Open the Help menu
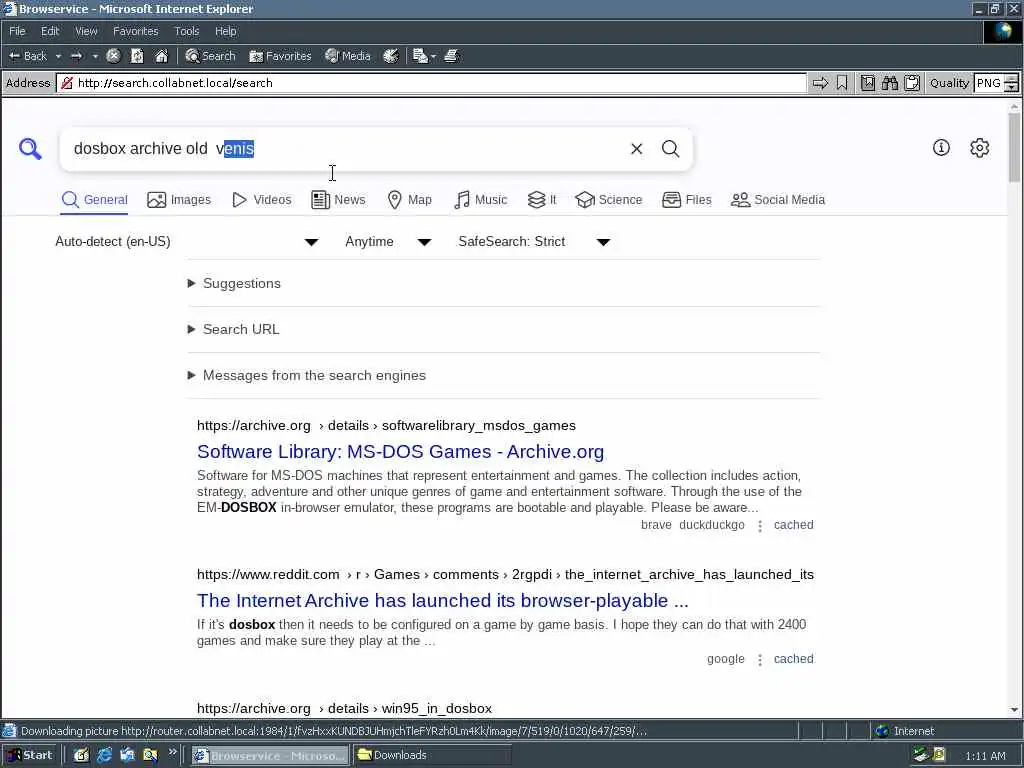The height and width of the screenshot is (768, 1024). (x=225, y=31)
